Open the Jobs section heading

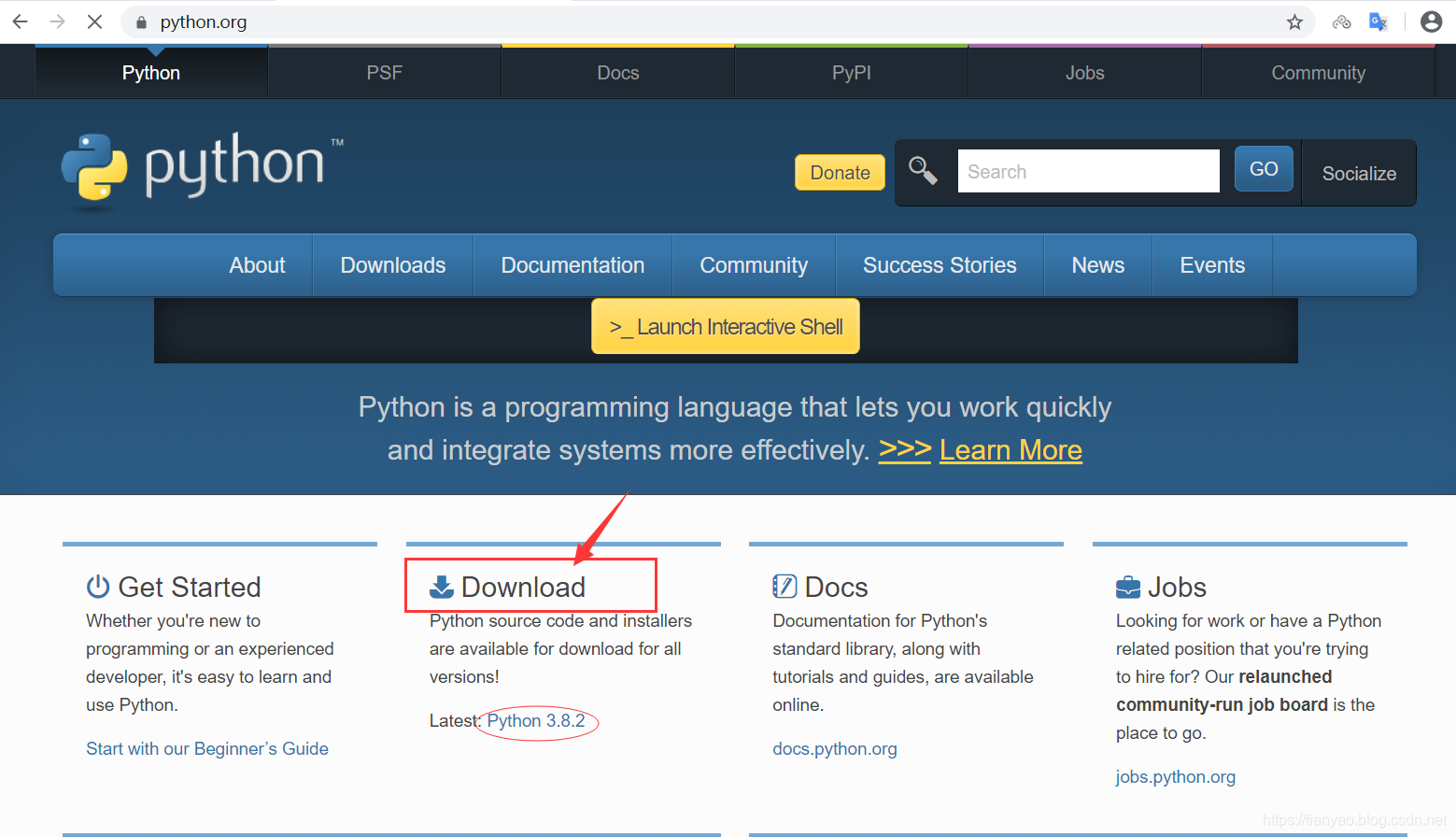1177,587
